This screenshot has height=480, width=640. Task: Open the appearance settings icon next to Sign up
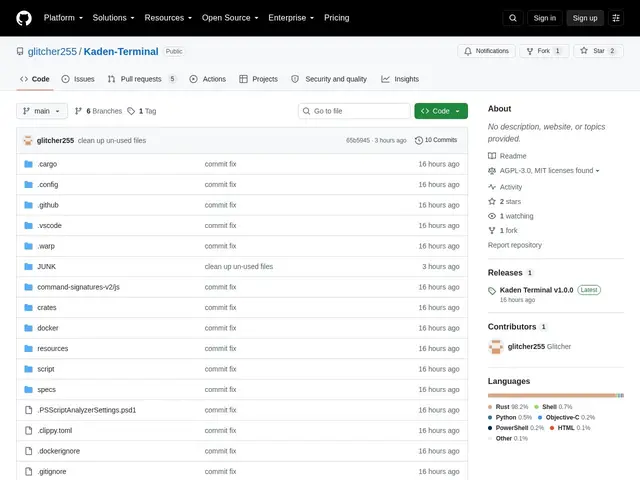[x=616, y=18]
